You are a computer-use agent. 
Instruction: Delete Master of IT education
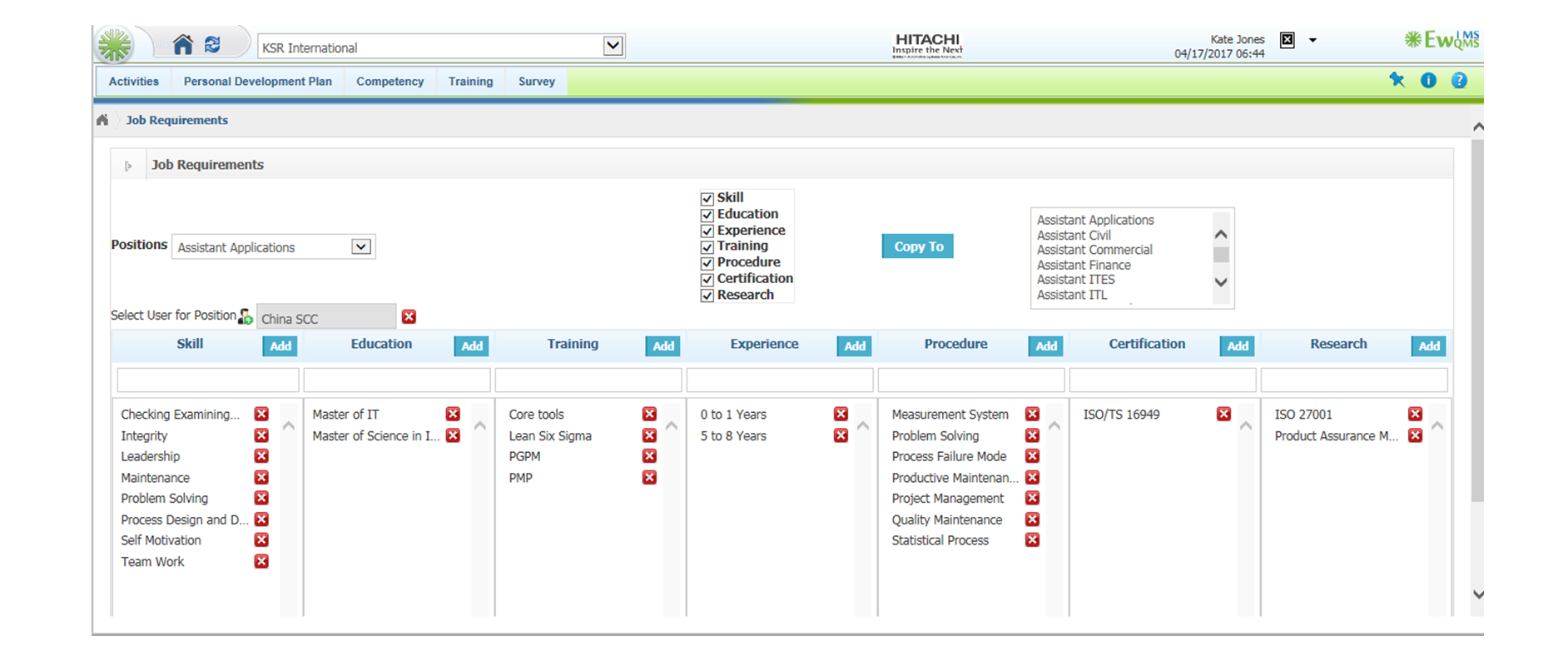(x=453, y=414)
